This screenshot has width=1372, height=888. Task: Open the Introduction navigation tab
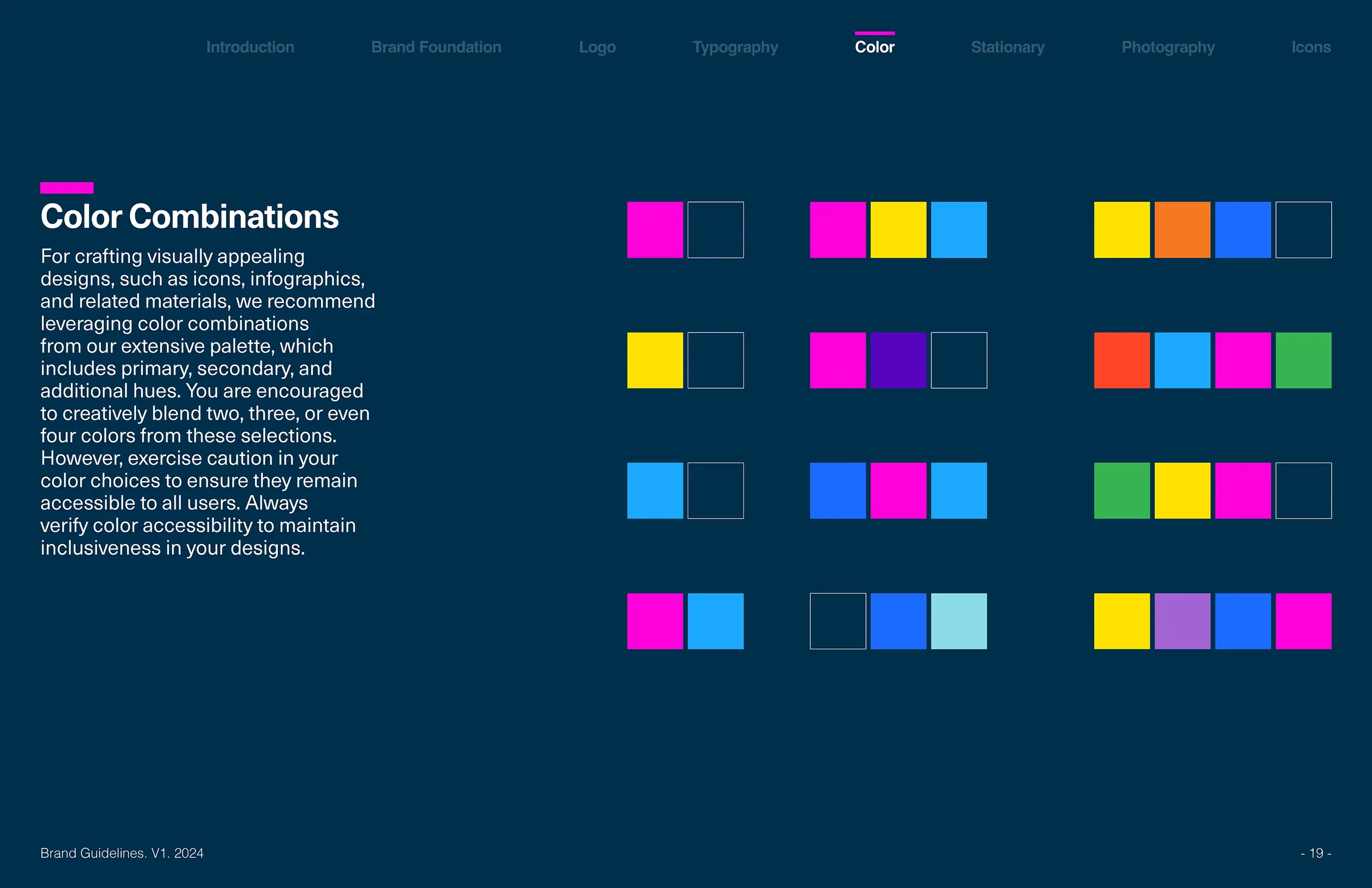pyautogui.click(x=250, y=47)
